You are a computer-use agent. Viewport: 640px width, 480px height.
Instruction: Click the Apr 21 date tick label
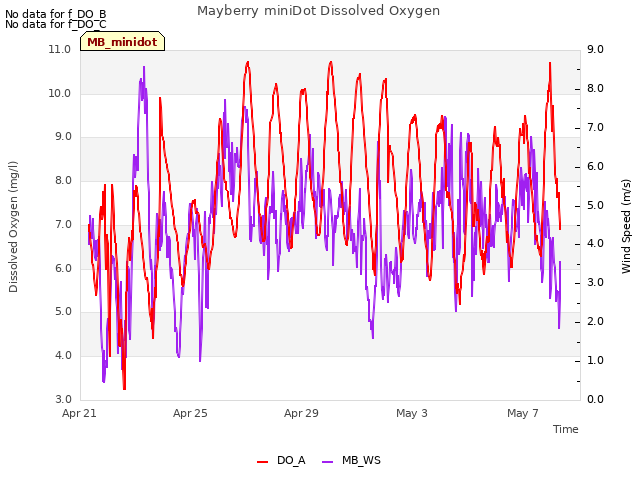pos(79,413)
